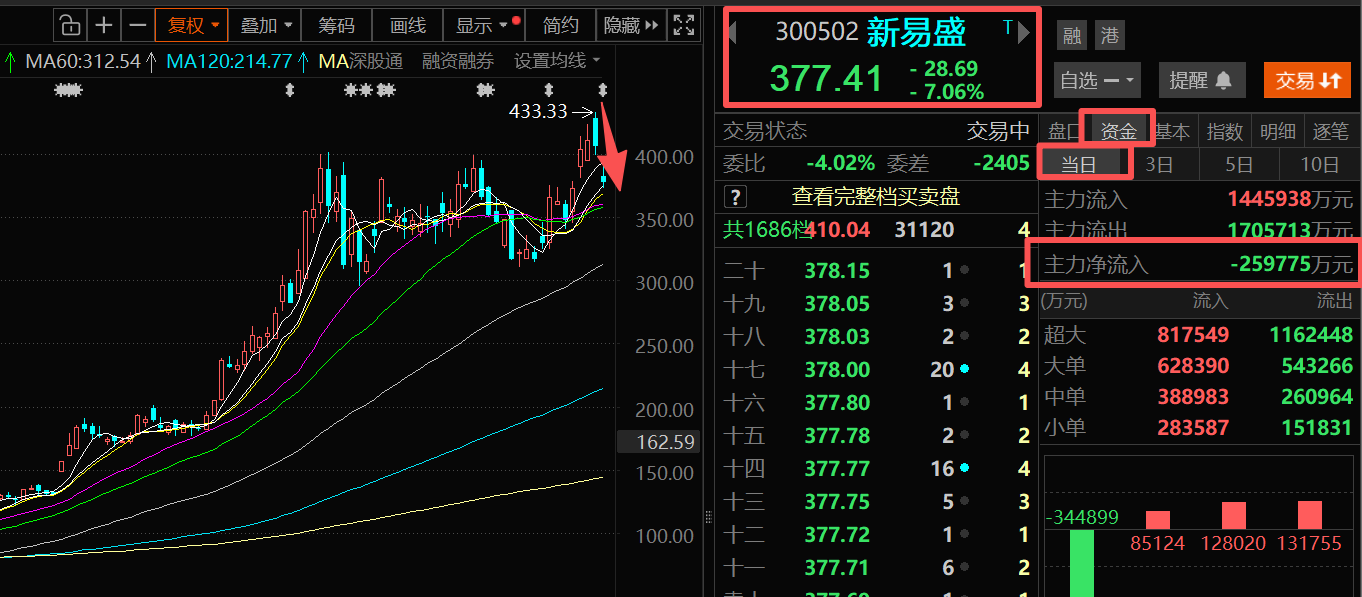Switch to 简约 simple mode
This screenshot has width=1362, height=597.
point(560,25)
